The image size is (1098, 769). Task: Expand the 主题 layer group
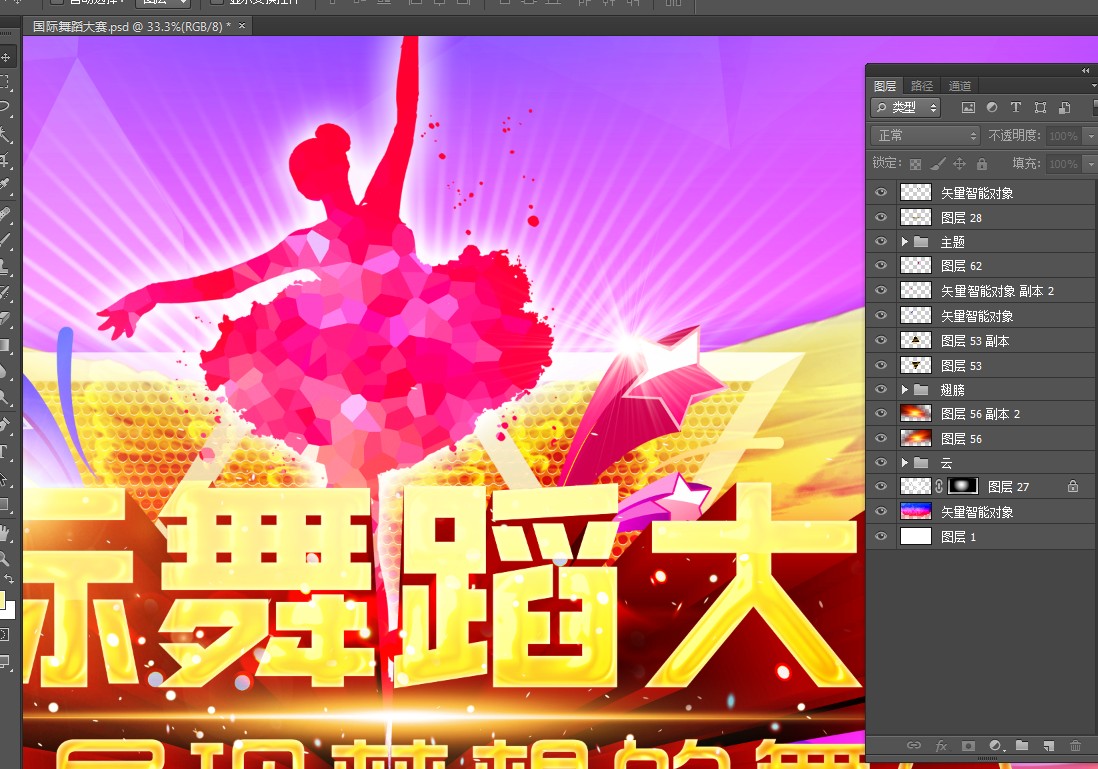tap(905, 242)
